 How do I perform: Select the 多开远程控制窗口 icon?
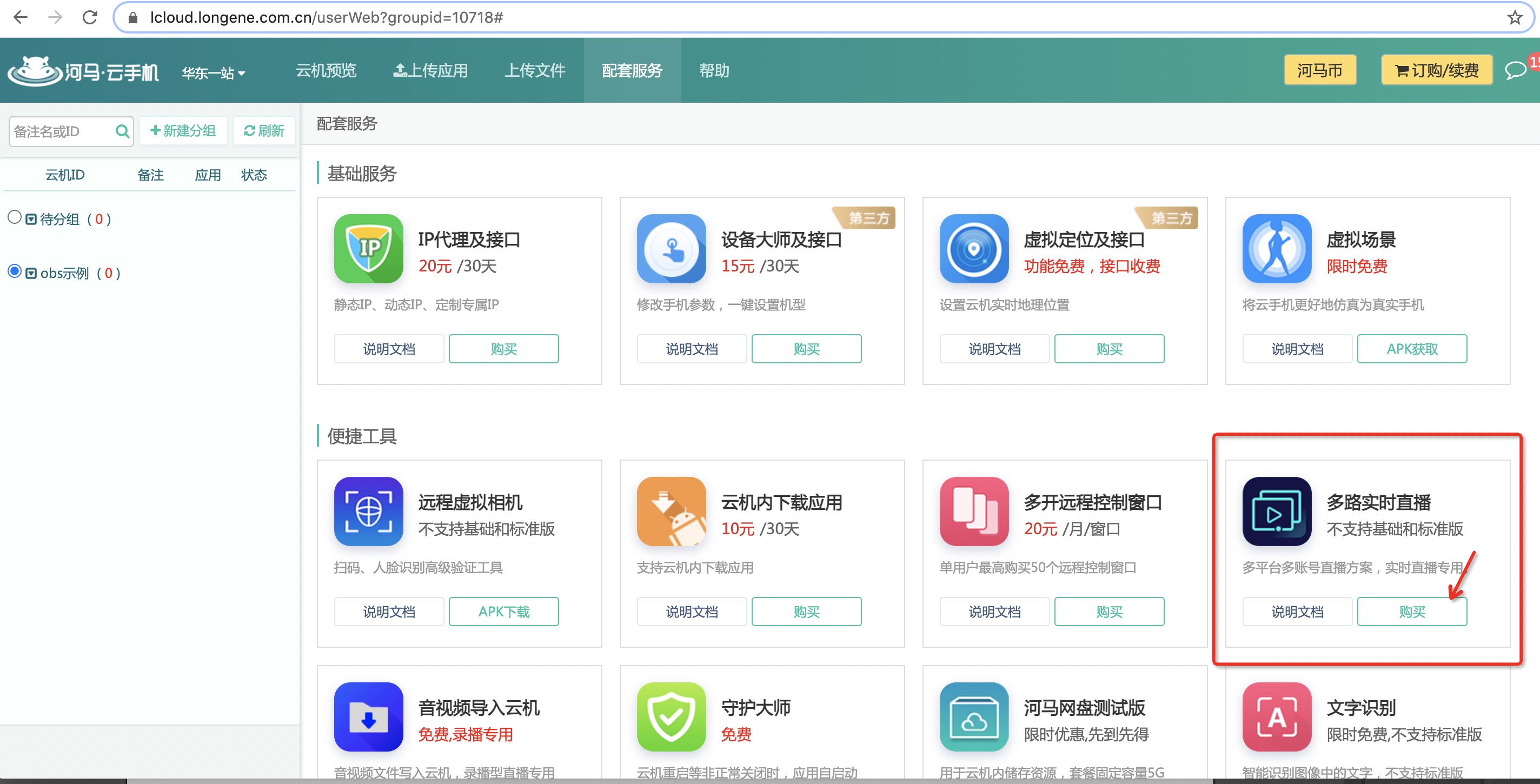point(973,511)
